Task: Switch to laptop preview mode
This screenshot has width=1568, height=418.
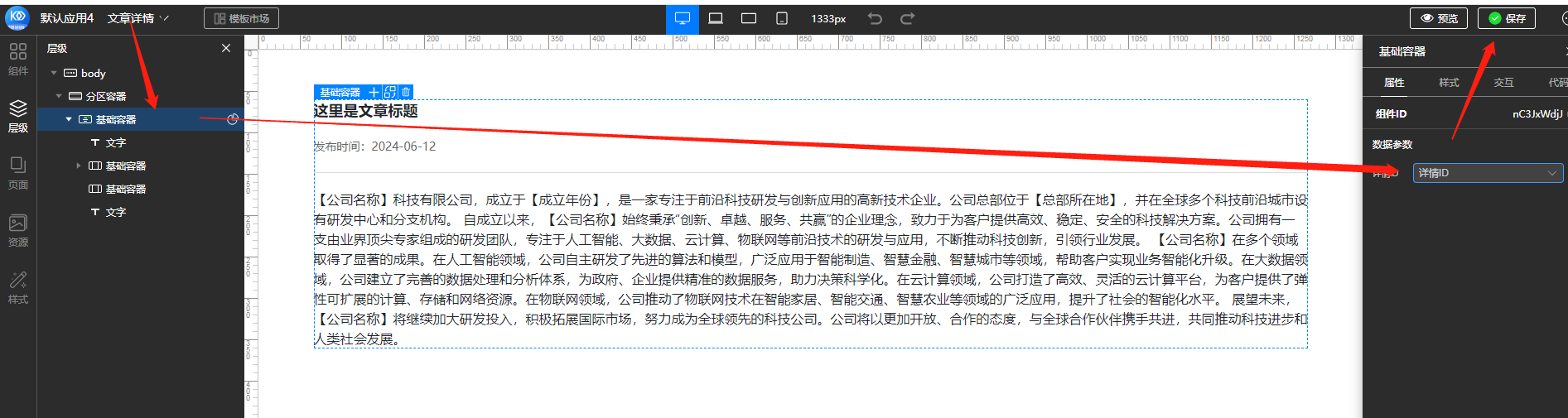Action: pos(716,18)
